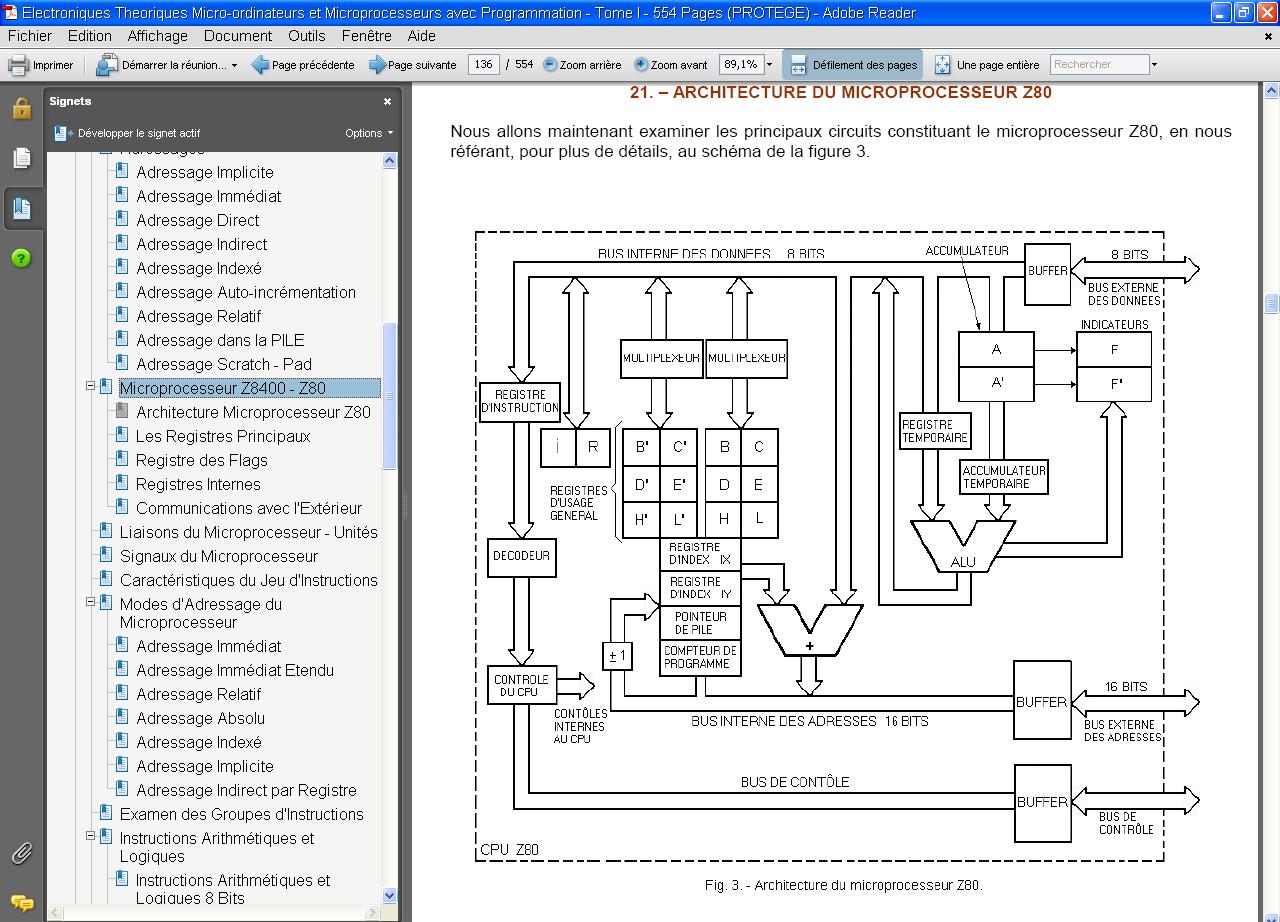1280x922 pixels.
Task: Select bookmark Adressage Absolu
Action: click(201, 718)
